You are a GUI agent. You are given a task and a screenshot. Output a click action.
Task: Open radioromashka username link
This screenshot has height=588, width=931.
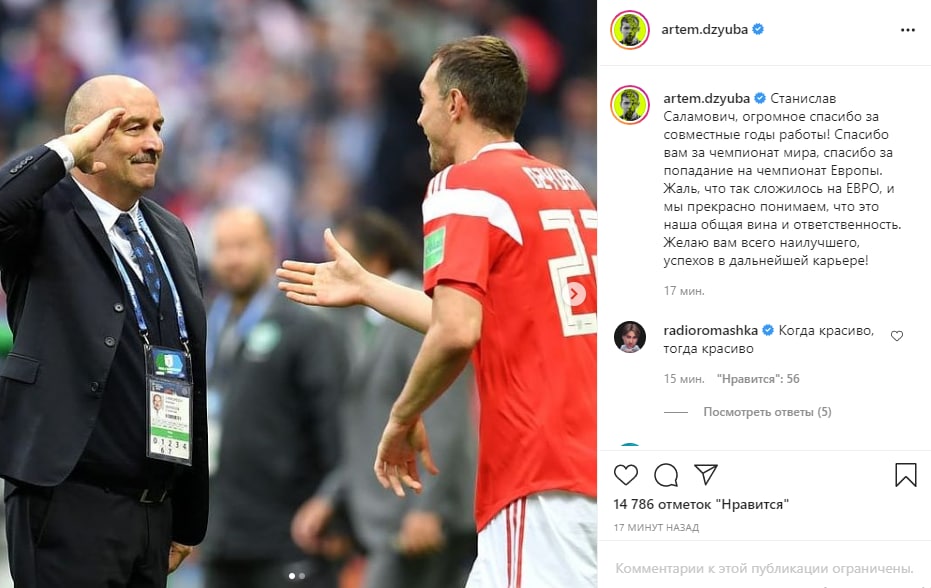[x=711, y=330]
